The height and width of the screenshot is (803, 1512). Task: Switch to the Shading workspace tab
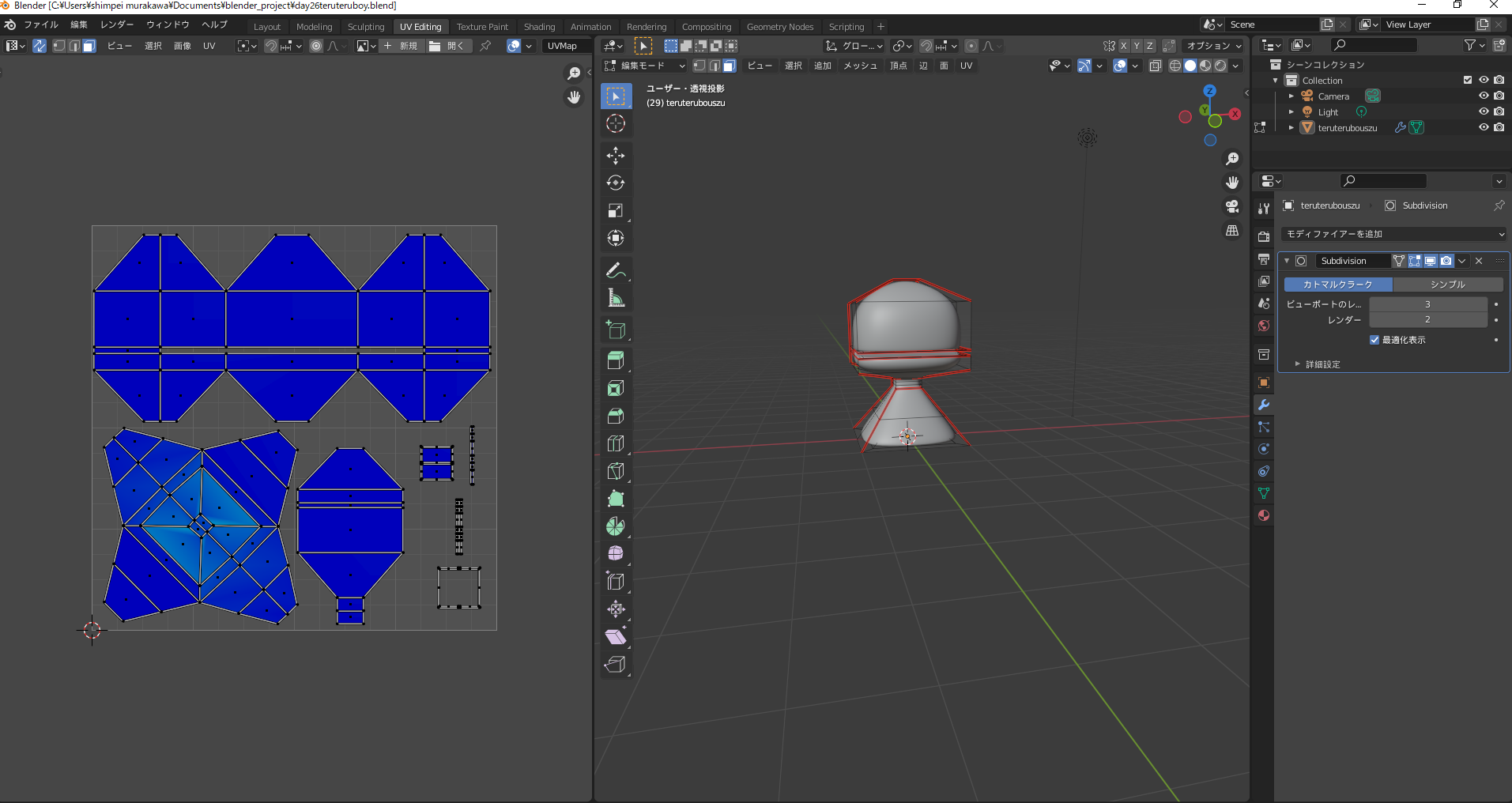(539, 27)
